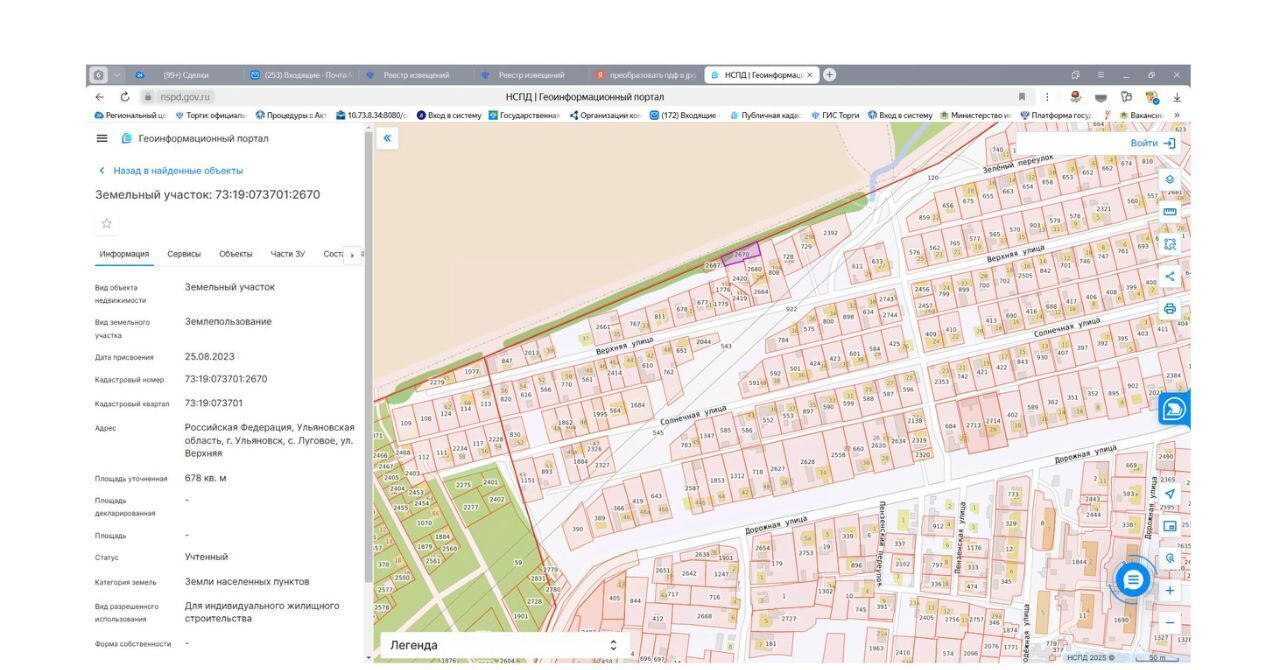
Task: Show more bookmarks with double chevron
Action: click(1177, 115)
